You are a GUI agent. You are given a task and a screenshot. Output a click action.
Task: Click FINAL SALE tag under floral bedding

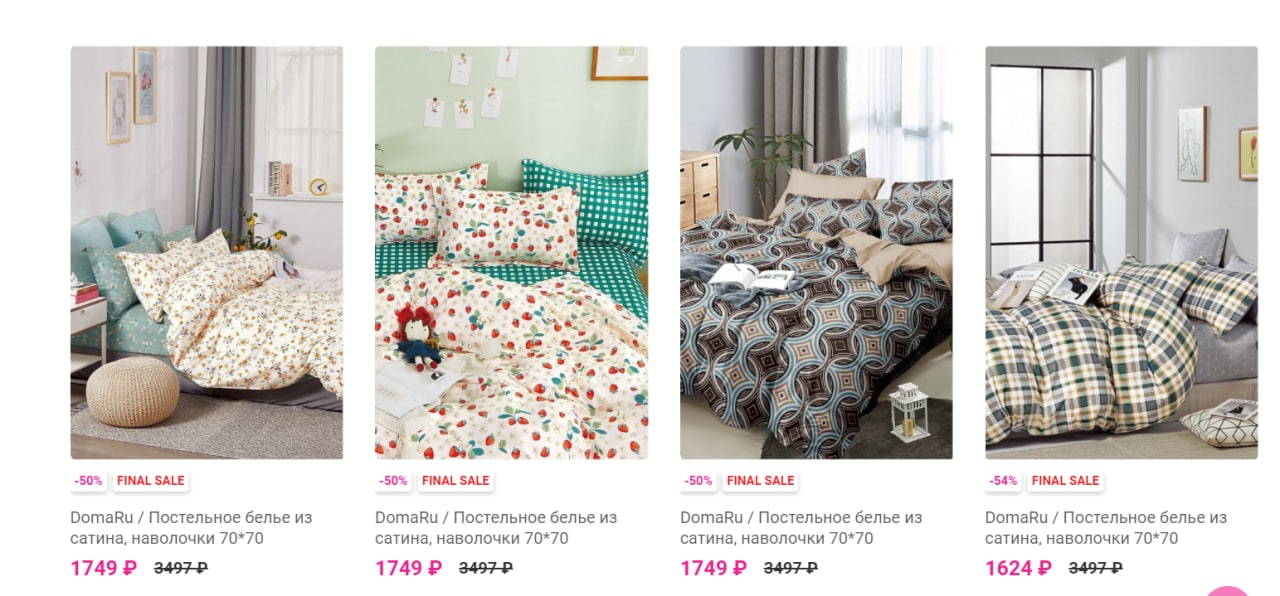click(x=150, y=481)
